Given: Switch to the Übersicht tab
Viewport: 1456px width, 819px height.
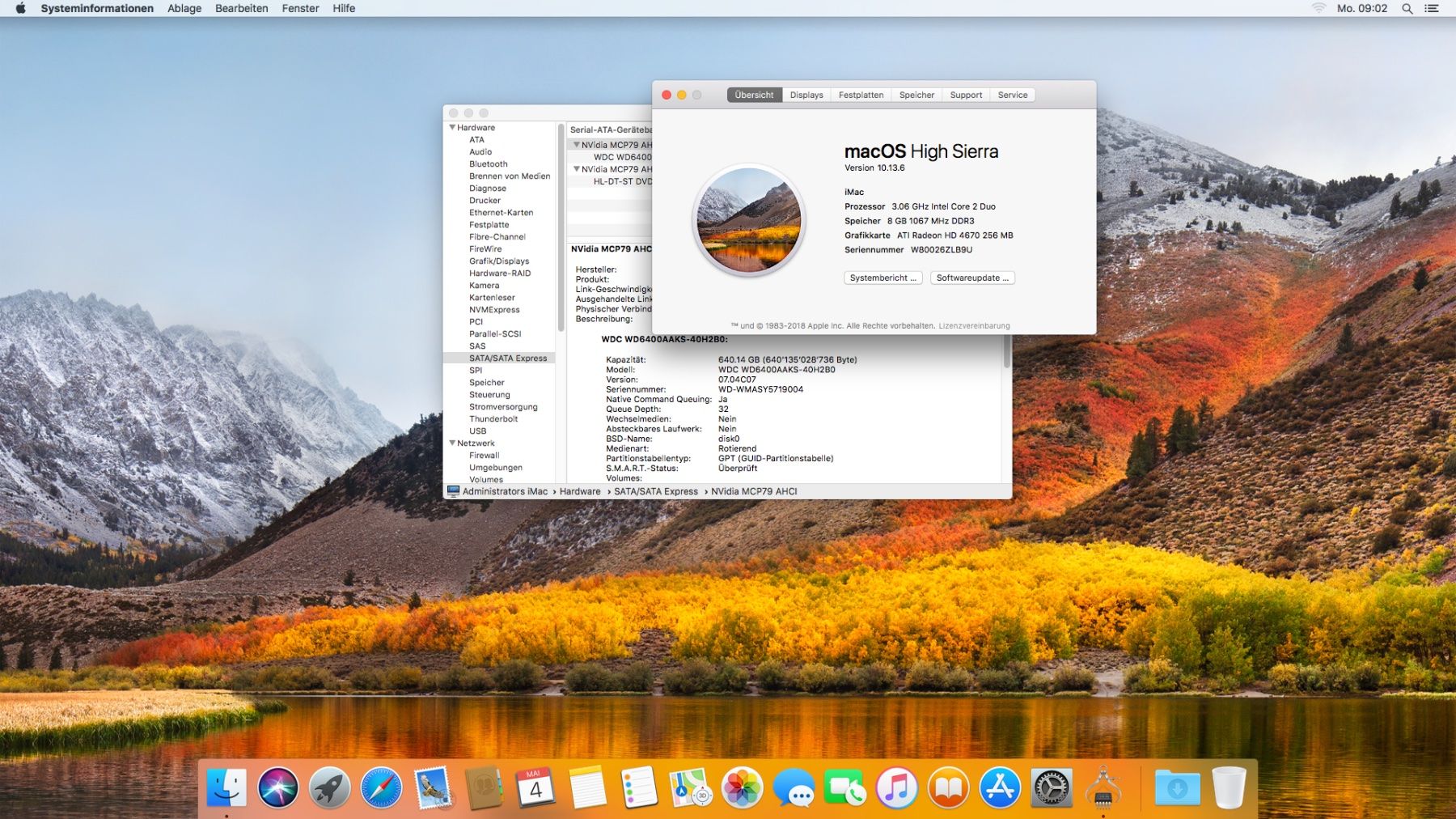Looking at the screenshot, I should point(754,95).
